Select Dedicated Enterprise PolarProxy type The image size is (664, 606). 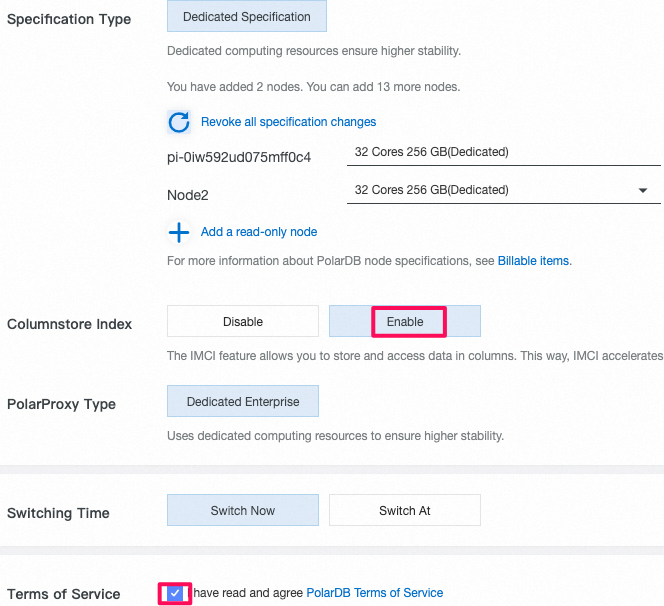tap(243, 401)
